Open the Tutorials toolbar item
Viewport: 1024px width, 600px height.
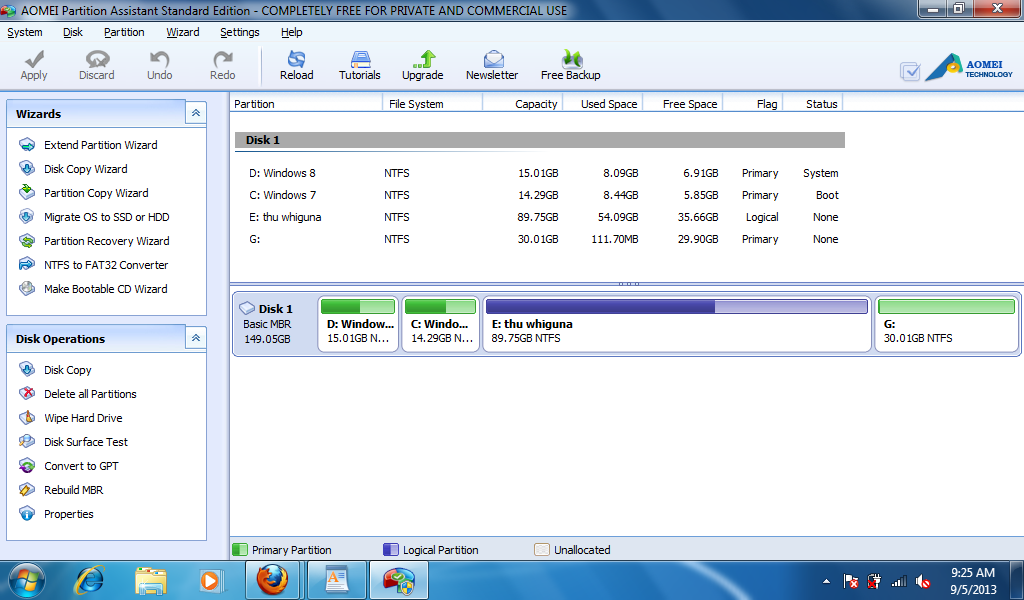tap(360, 65)
